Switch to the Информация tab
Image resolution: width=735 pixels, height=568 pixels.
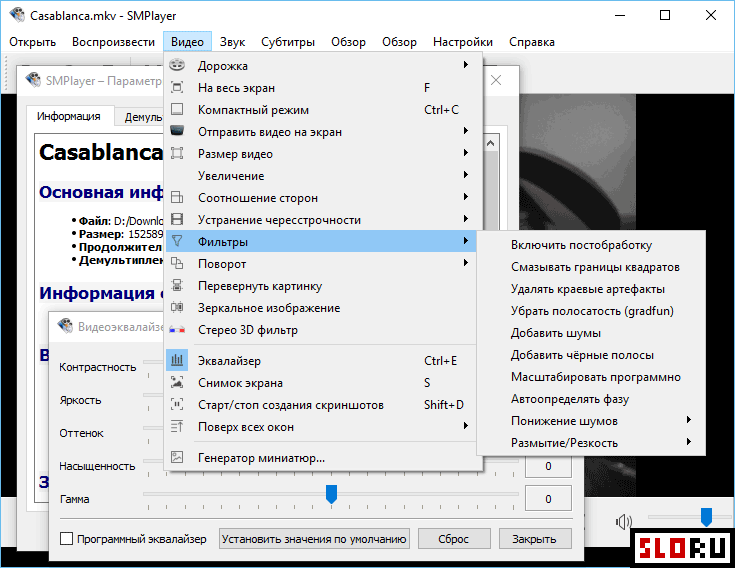[x=69, y=116]
